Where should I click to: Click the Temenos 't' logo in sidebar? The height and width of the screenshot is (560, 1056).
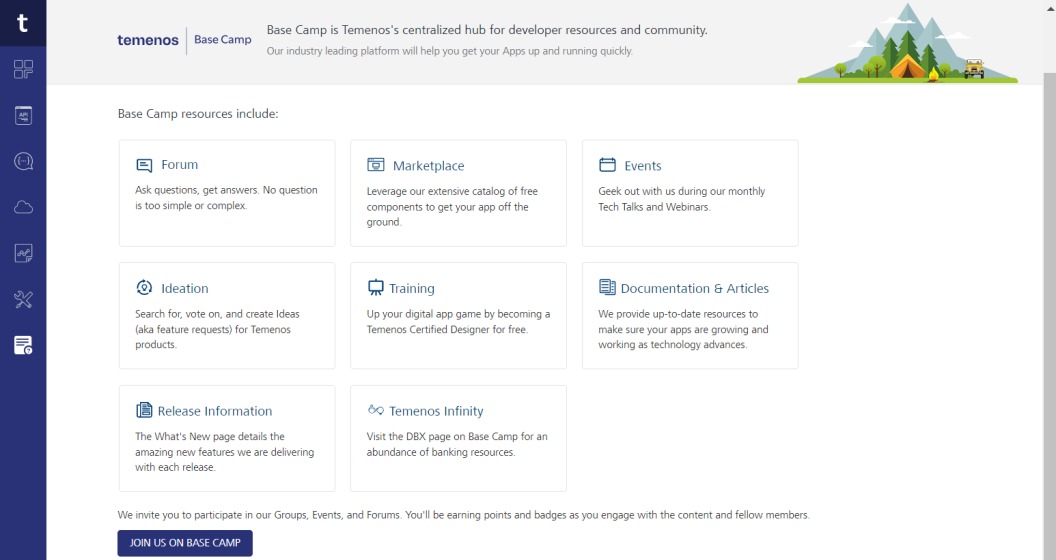point(23,22)
